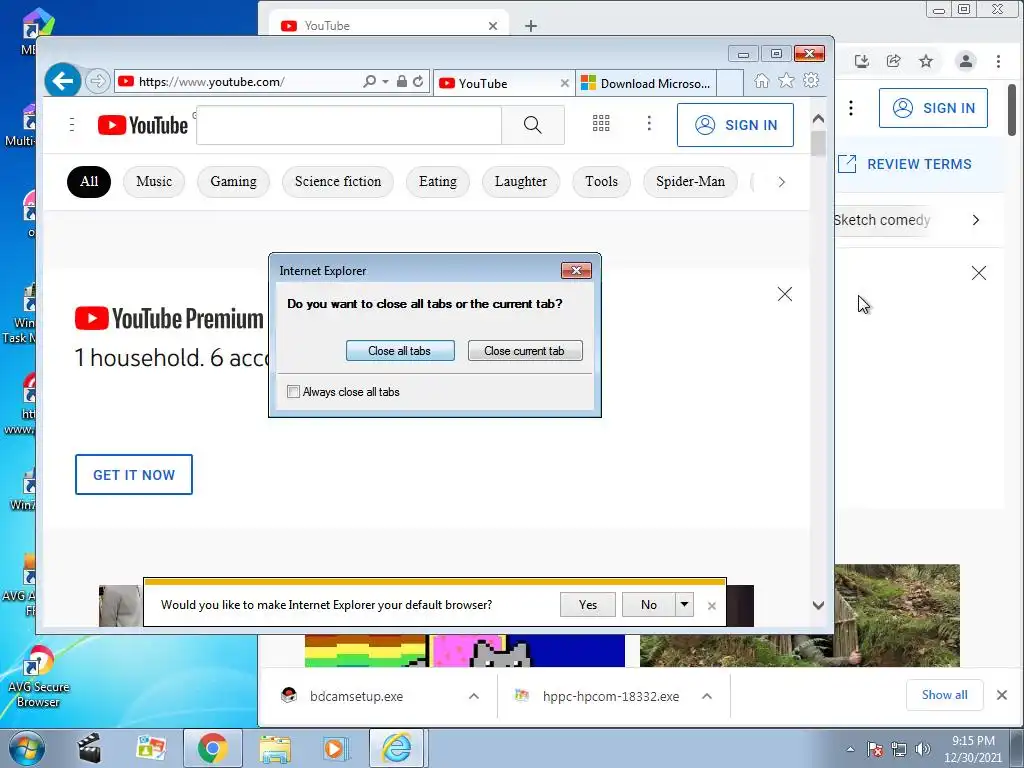Screen dimensions: 1024x768
Task: Click Close current tab button
Action: tap(524, 351)
